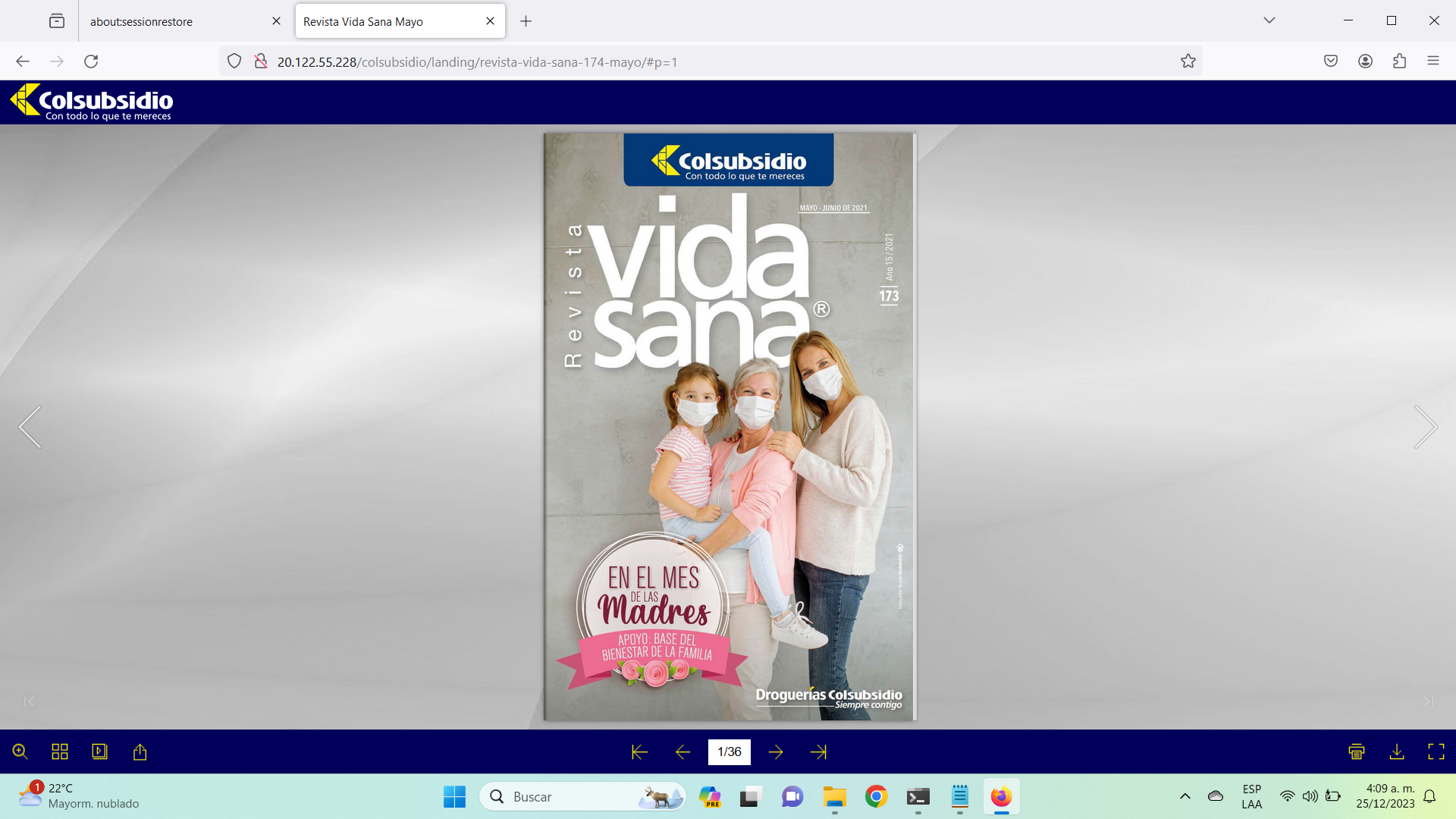This screenshot has height=819, width=1456.
Task: Select the Revista Vida Sana Mayo tab
Action: click(363, 21)
